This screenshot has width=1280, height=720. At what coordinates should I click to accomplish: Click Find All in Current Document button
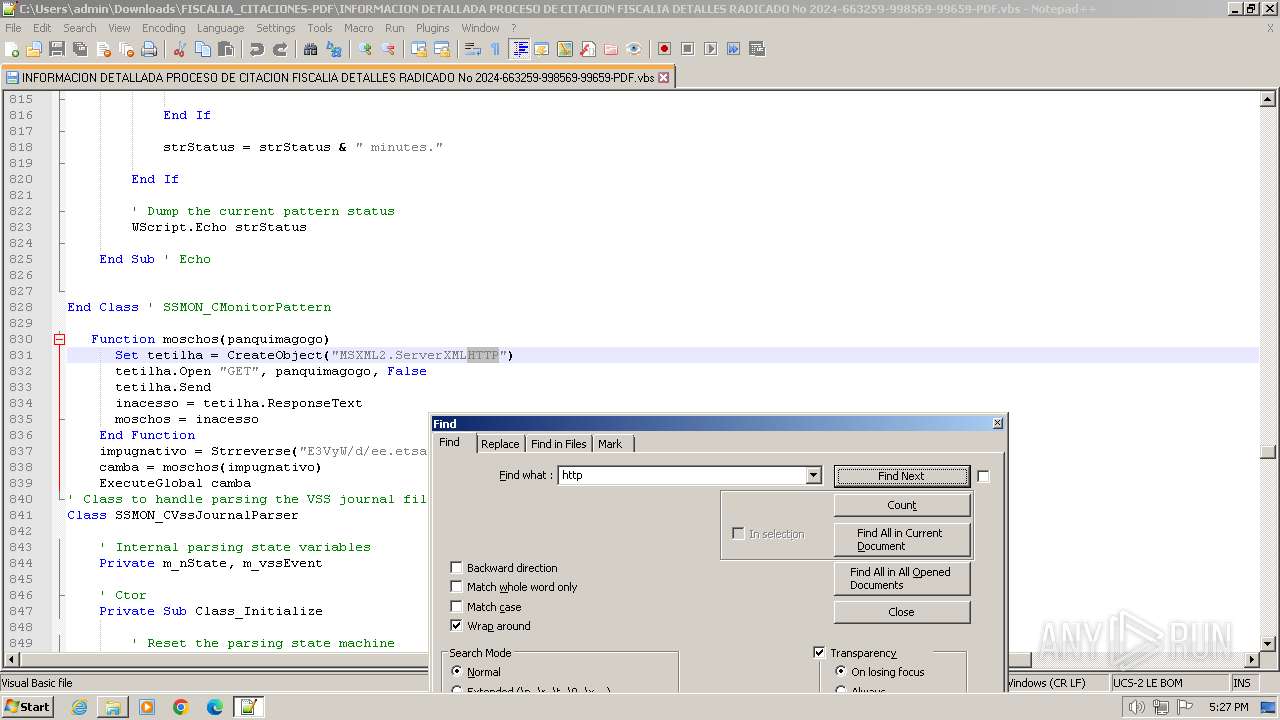pos(902,539)
